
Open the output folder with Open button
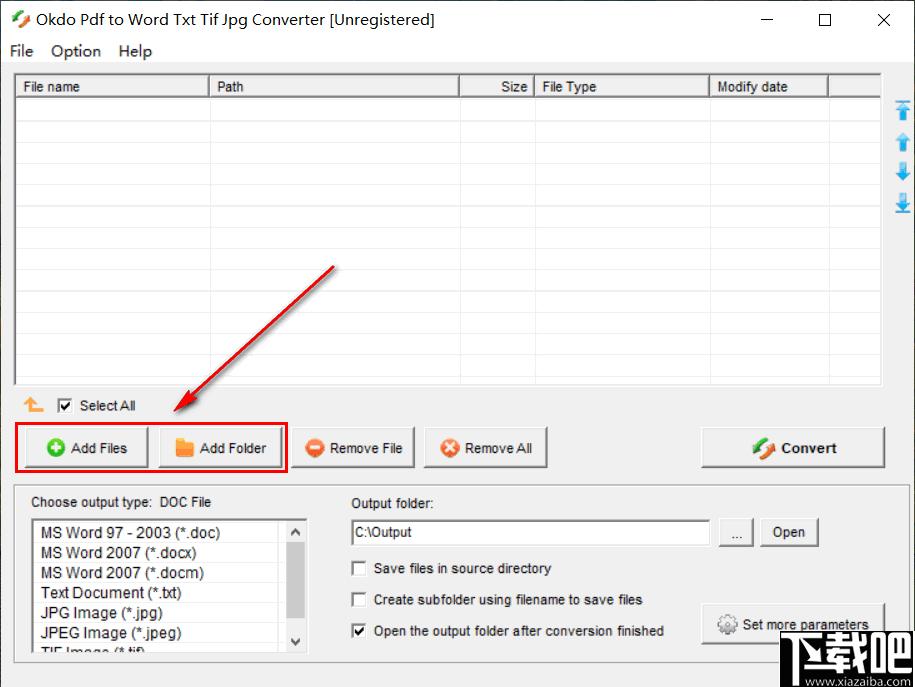(789, 532)
